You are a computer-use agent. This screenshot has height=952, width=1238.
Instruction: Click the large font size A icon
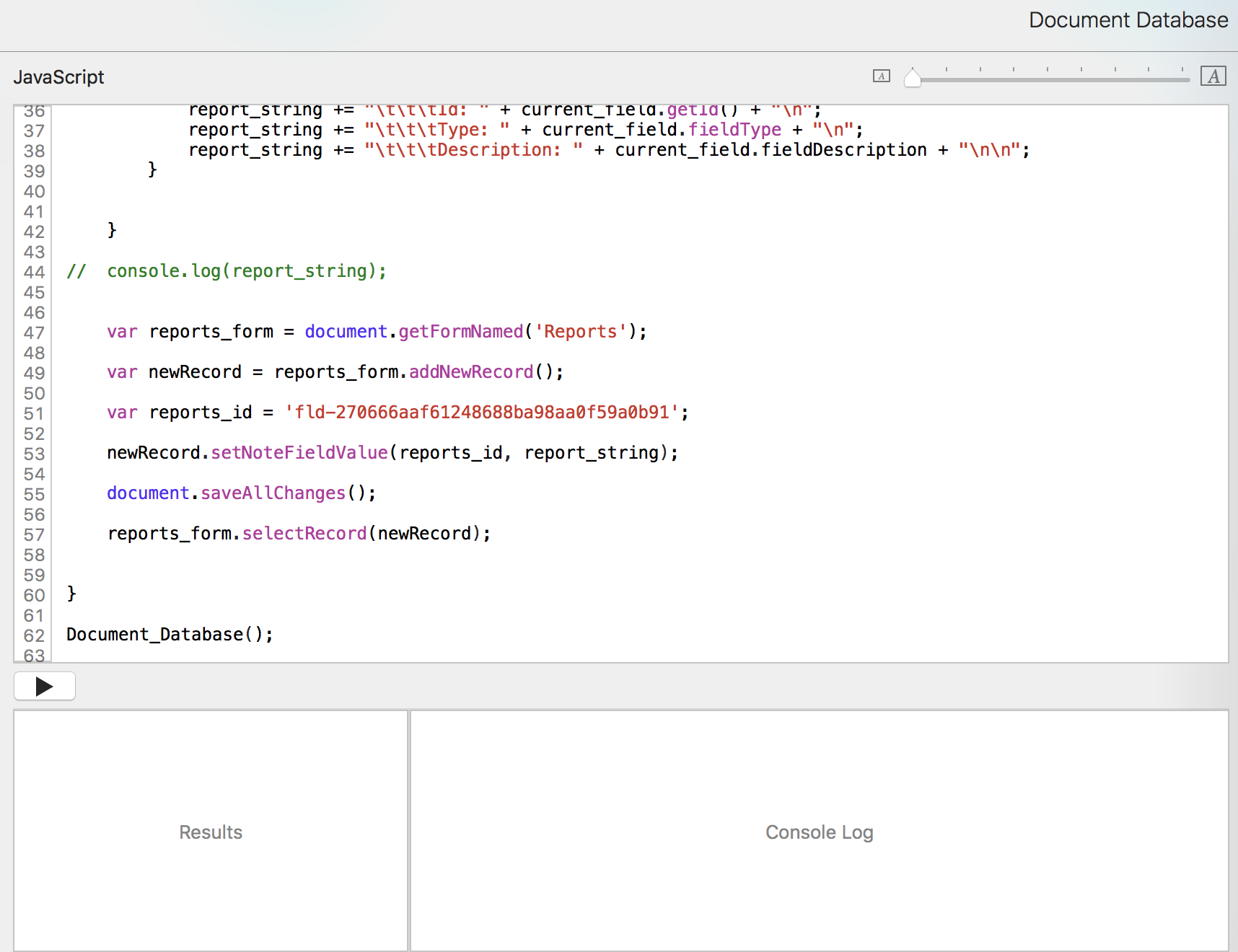1213,76
